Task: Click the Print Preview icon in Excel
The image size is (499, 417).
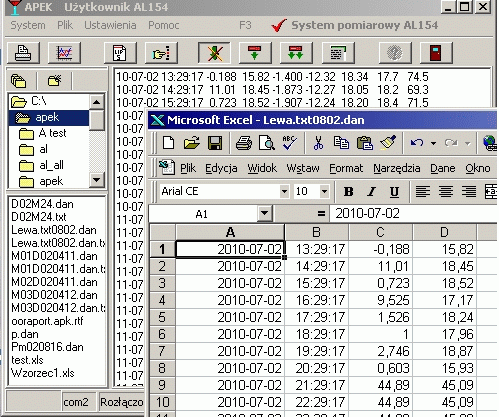Action: tap(266, 143)
